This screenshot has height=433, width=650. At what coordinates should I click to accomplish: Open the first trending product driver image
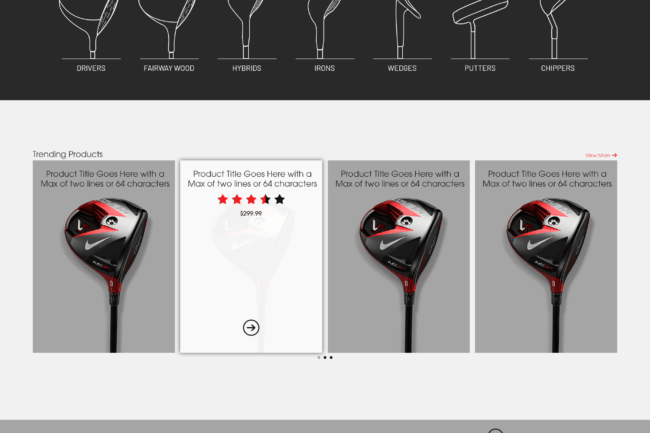point(106,273)
